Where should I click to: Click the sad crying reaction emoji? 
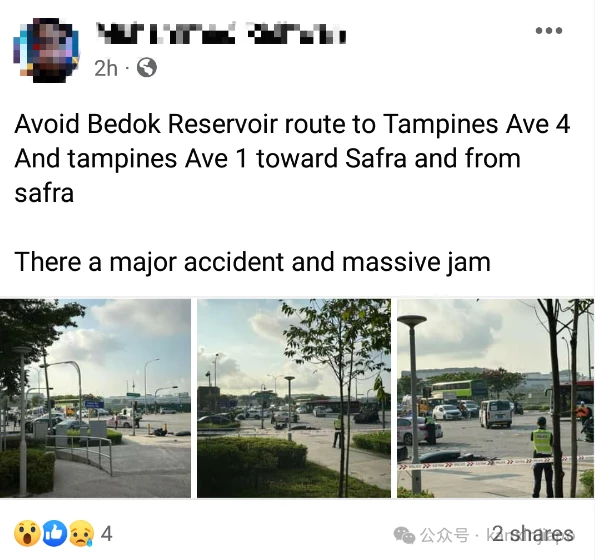pos(81,534)
